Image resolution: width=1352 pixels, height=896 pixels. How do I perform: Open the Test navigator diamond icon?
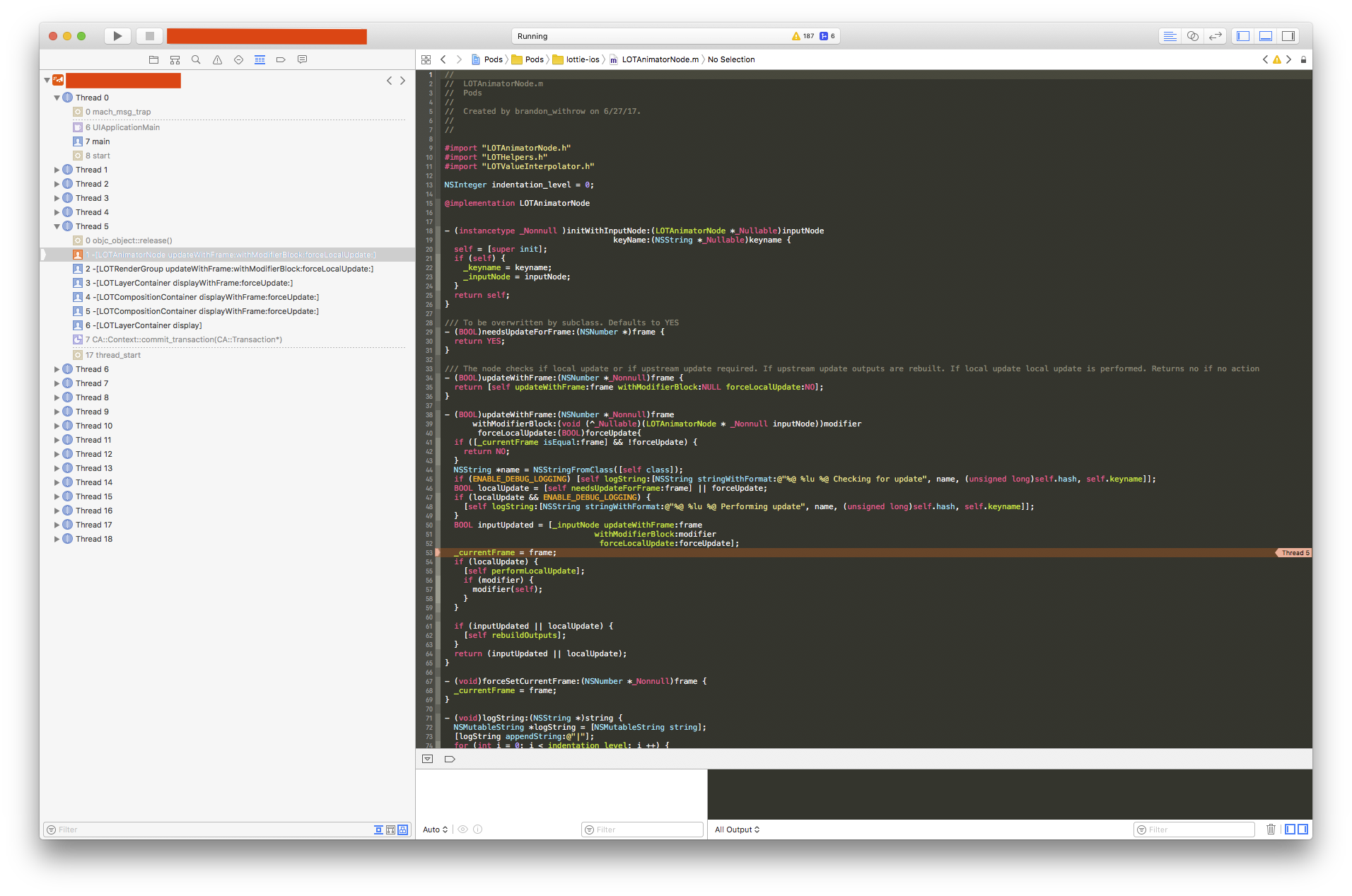point(238,60)
